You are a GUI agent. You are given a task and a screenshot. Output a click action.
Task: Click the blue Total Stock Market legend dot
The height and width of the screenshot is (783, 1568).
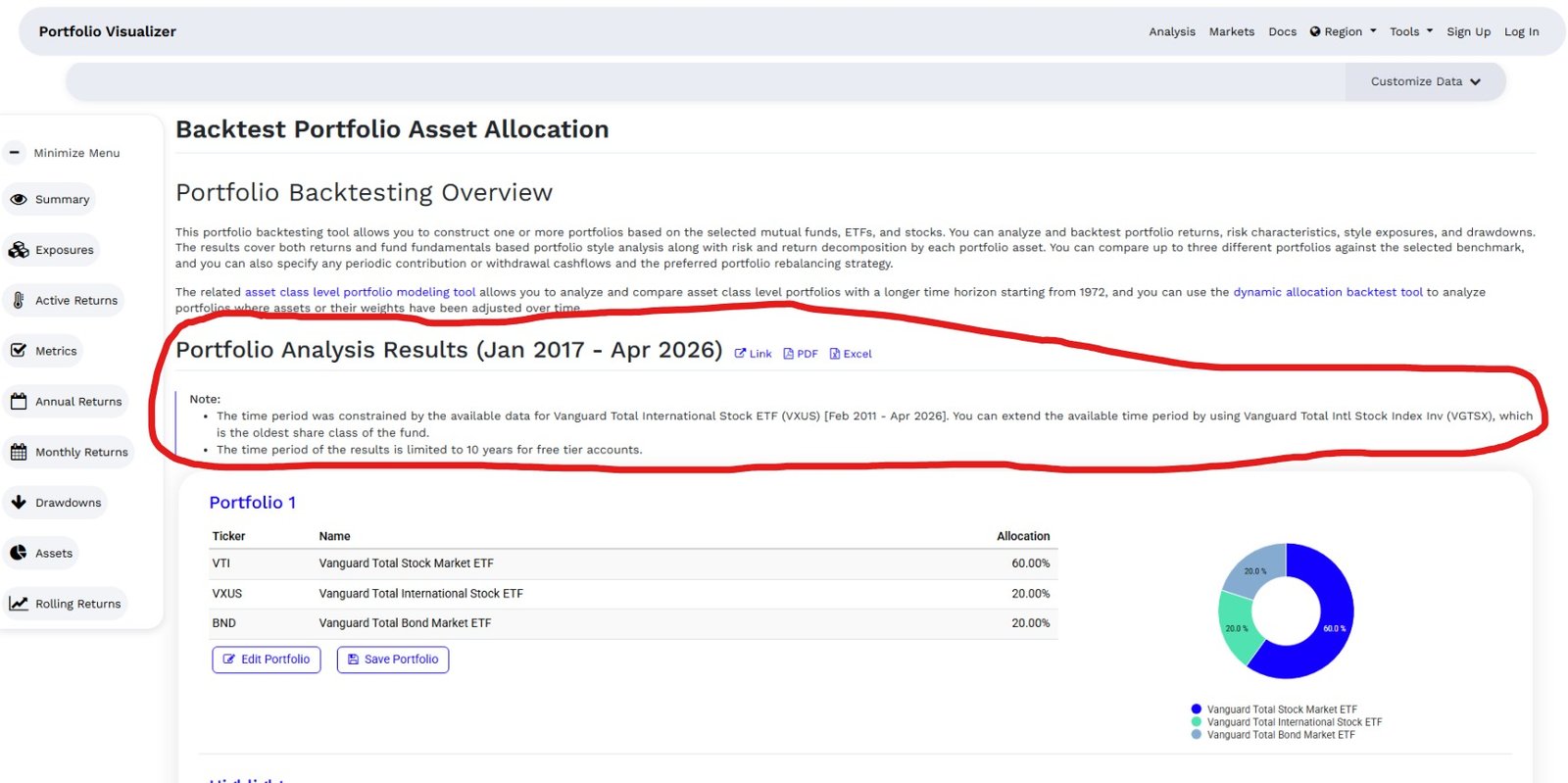tap(1196, 709)
